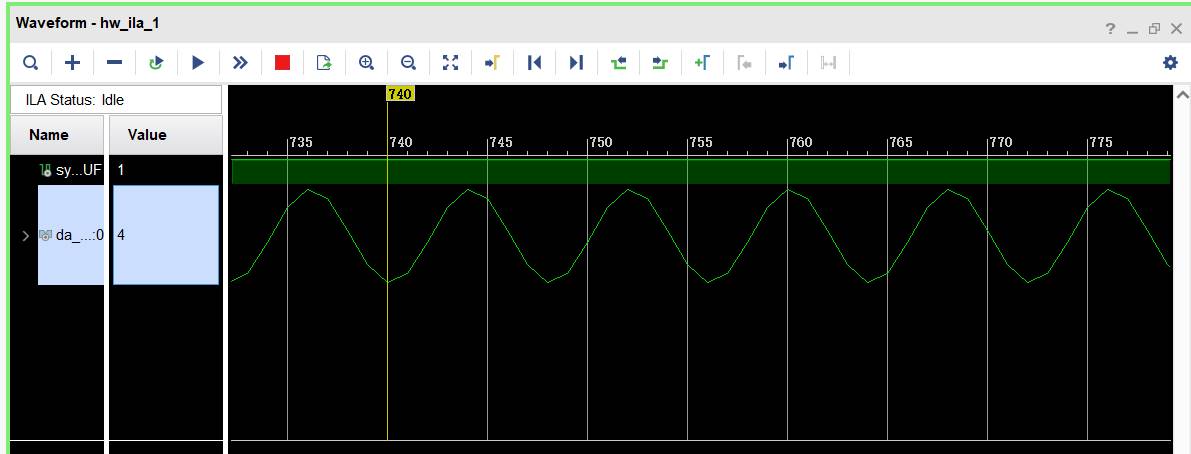Jump to time zero in waveform
Screen dimensions: 1191x454
click(534, 63)
